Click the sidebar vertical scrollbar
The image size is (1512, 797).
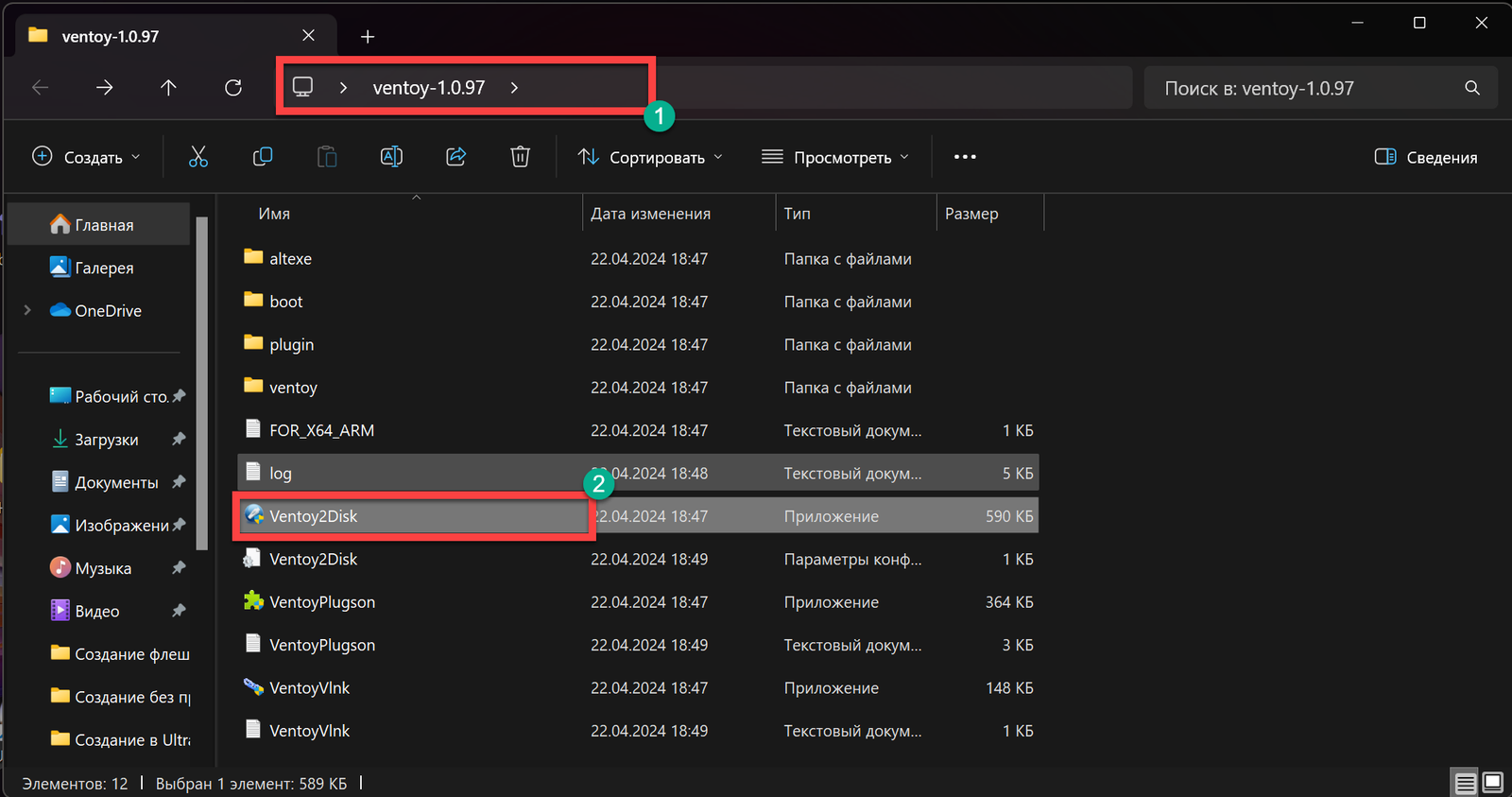201,383
